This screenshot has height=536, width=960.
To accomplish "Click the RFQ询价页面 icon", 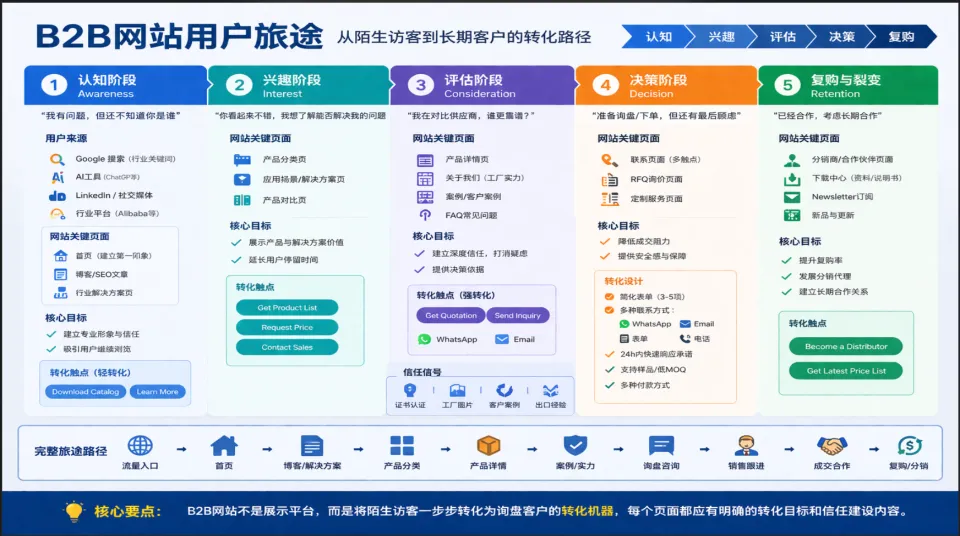I will (609, 180).
